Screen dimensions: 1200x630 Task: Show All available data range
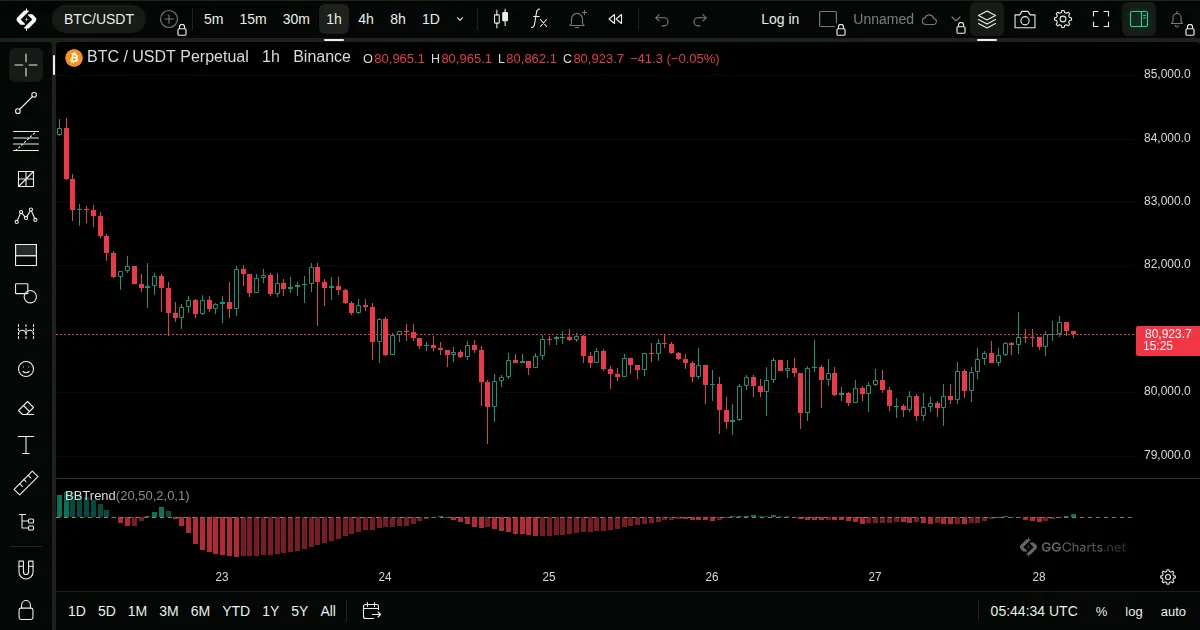pos(328,611)
